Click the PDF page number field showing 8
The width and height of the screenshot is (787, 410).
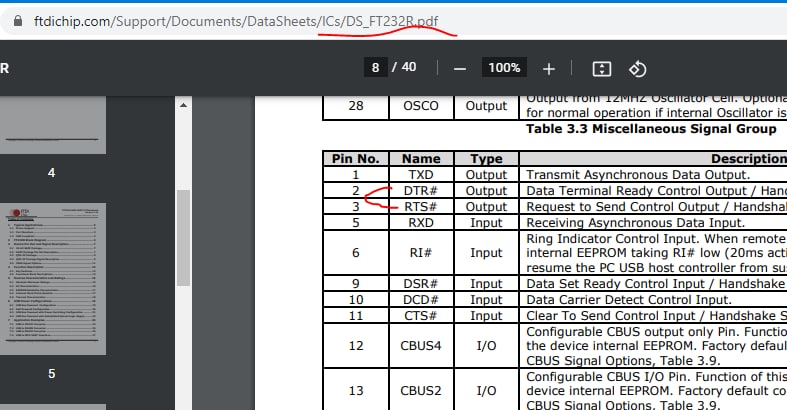coord(375,67)
